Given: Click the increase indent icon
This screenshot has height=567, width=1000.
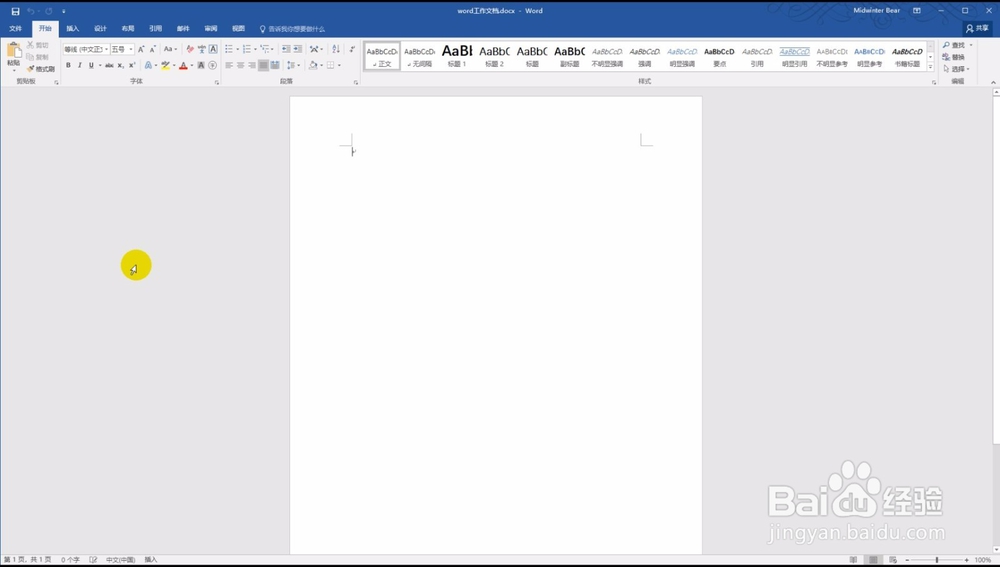Looking at the screenshot, I should [x=297, y=49].
